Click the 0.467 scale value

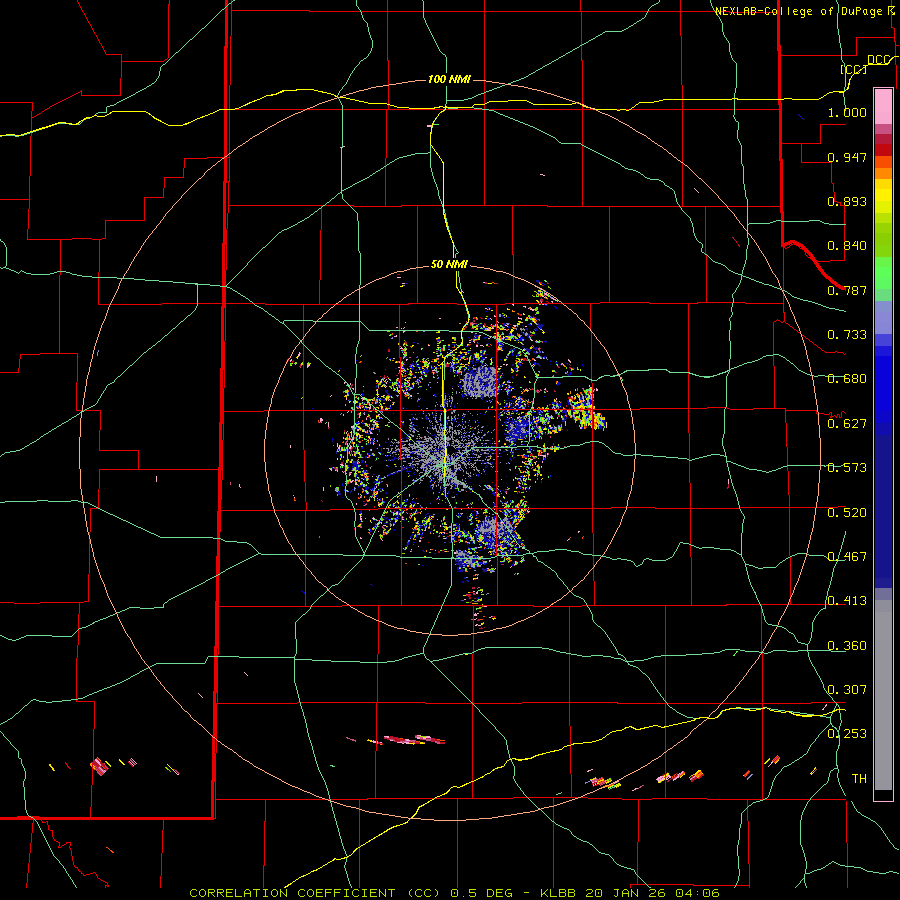[847, 557]
